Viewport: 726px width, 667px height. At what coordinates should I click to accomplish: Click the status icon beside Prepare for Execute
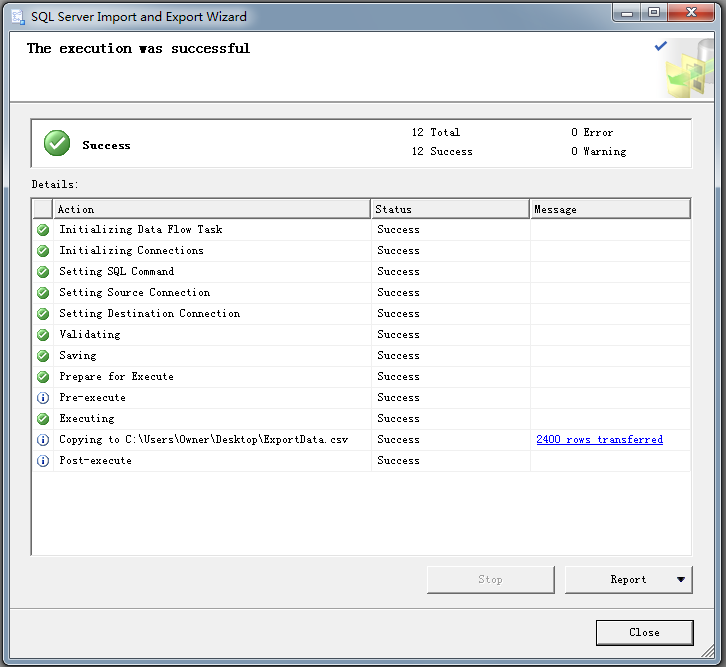[x=43, y=377]
